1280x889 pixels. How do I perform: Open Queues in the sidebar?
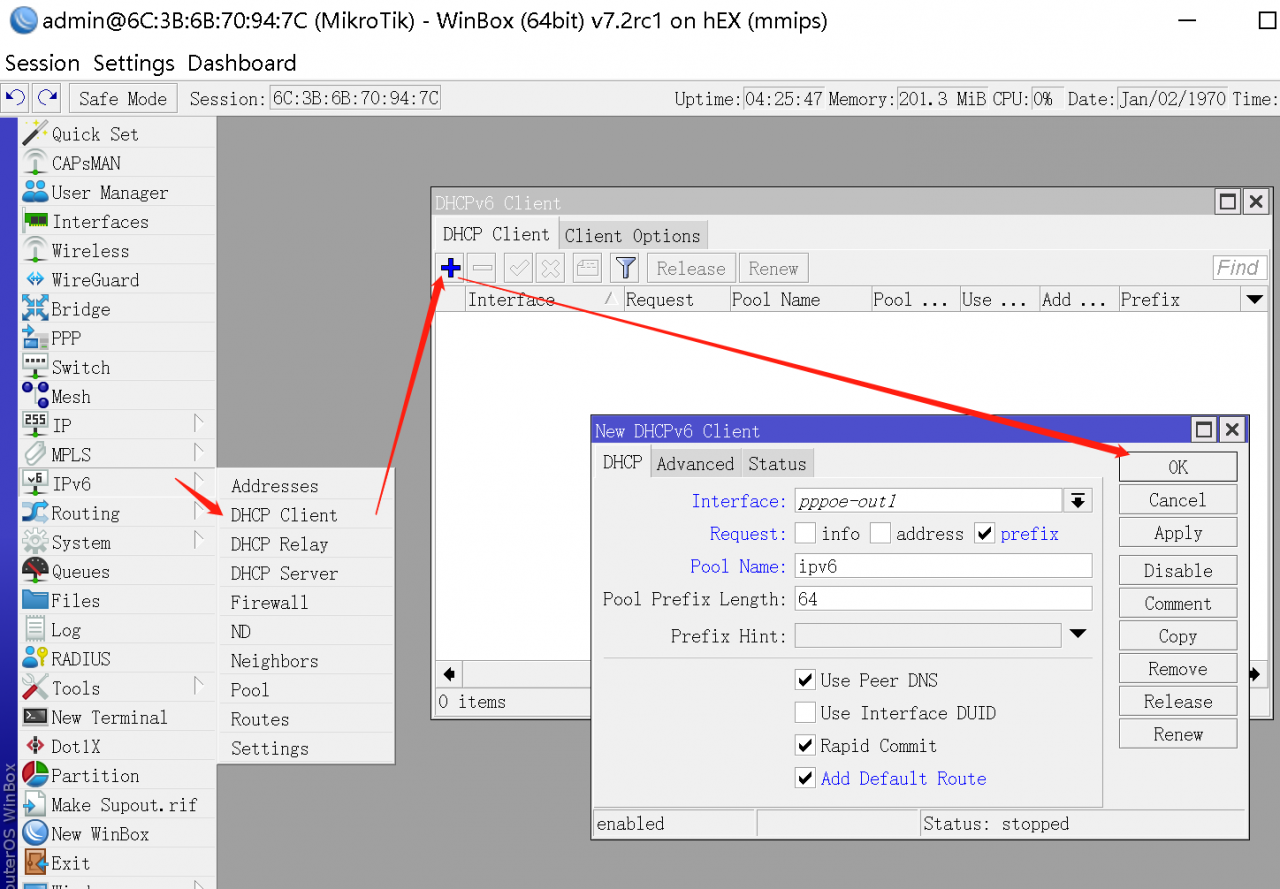(x=80, y=572)
